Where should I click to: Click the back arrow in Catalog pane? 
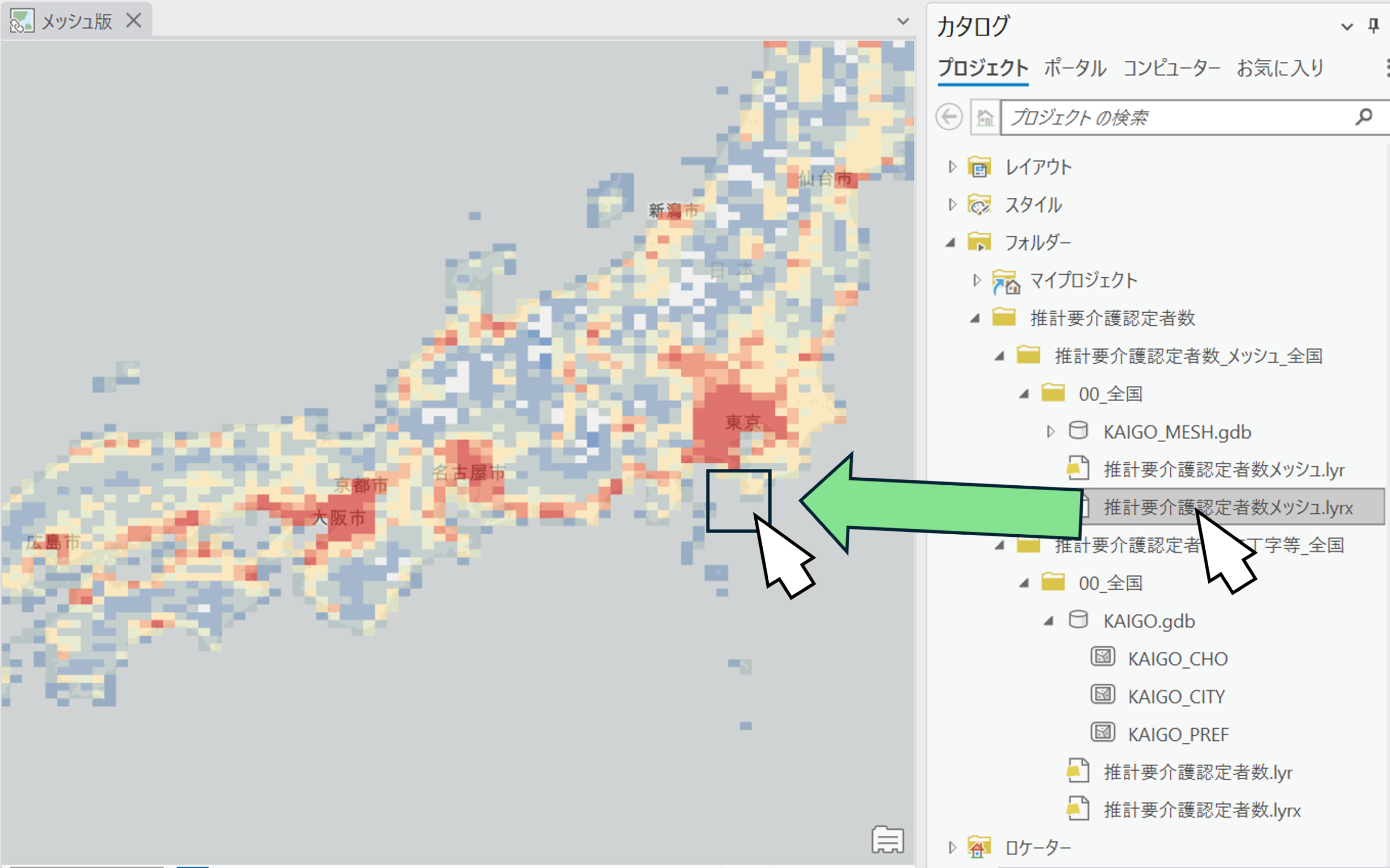pyautogui.click(x=949, y=117)
